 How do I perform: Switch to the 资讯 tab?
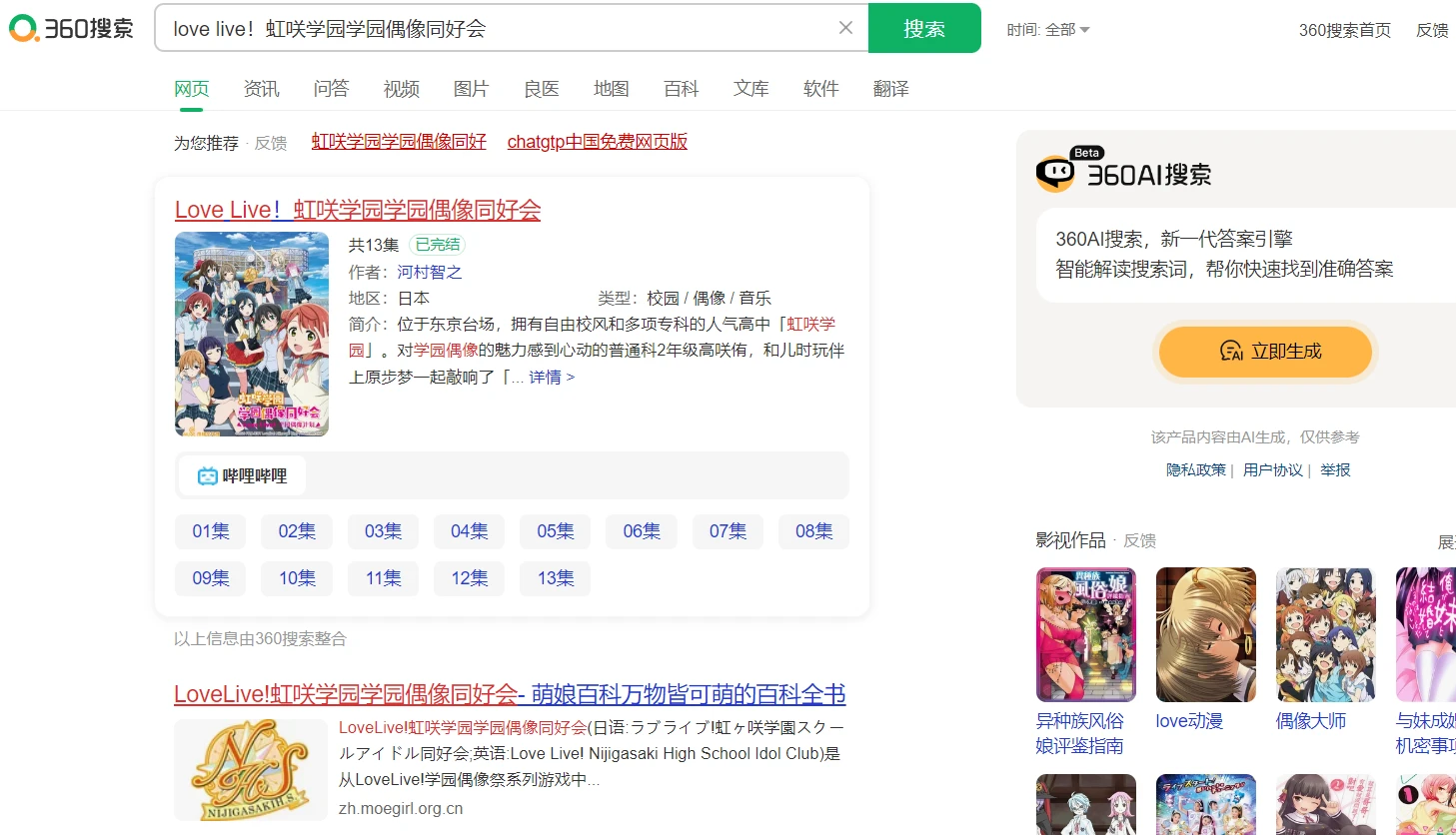coord(262,89)
